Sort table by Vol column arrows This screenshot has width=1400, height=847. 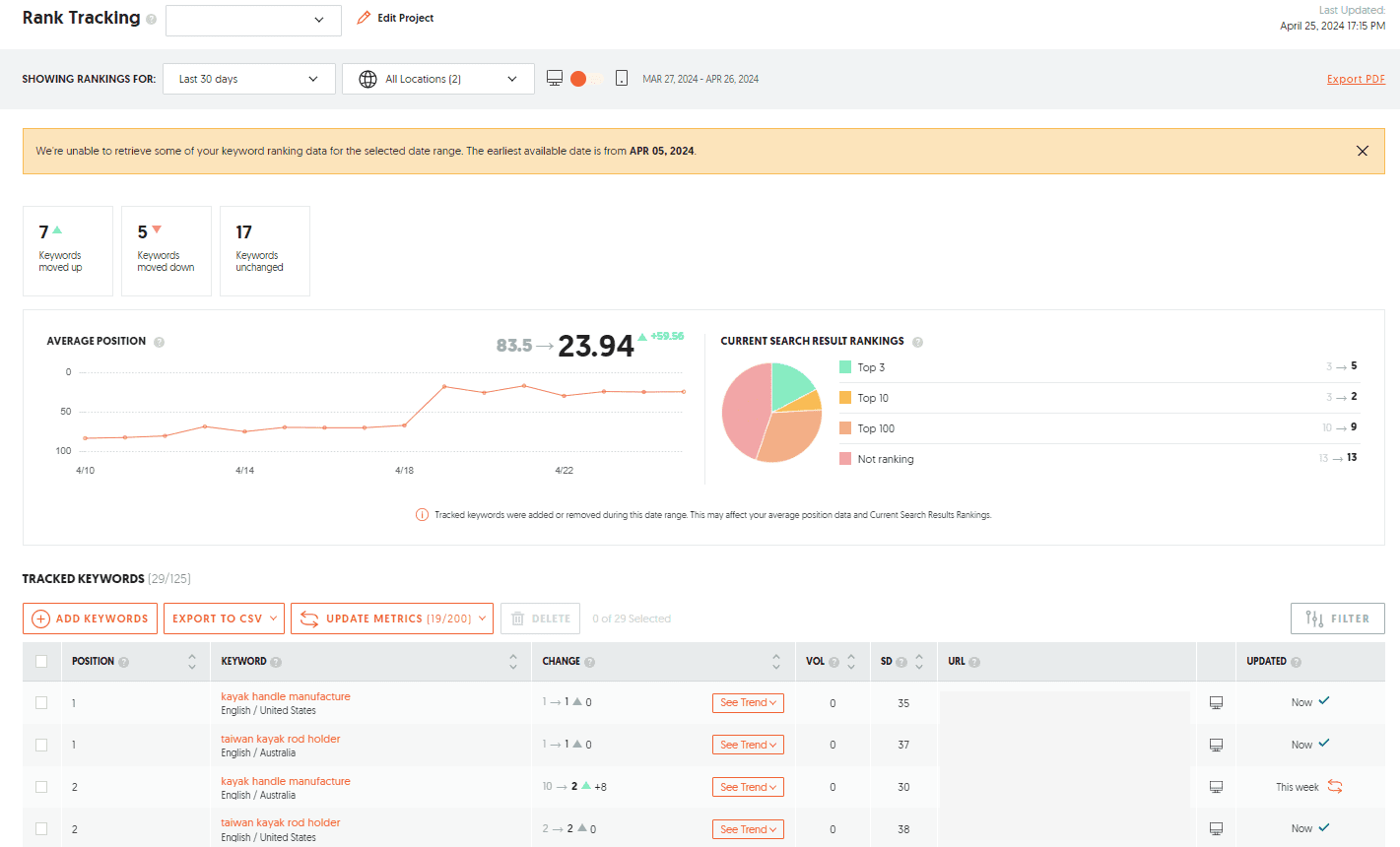pyautogui.click(x=851, y=662)
